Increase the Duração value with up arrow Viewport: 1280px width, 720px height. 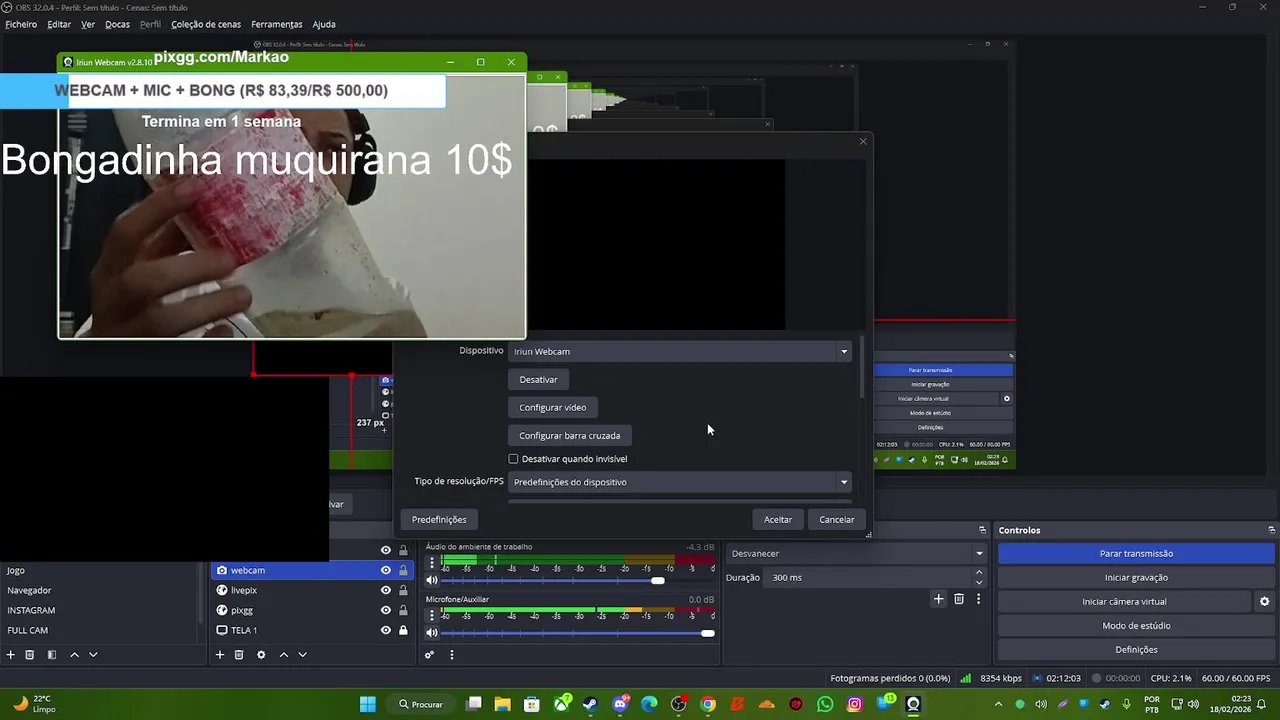pos(979,573)
